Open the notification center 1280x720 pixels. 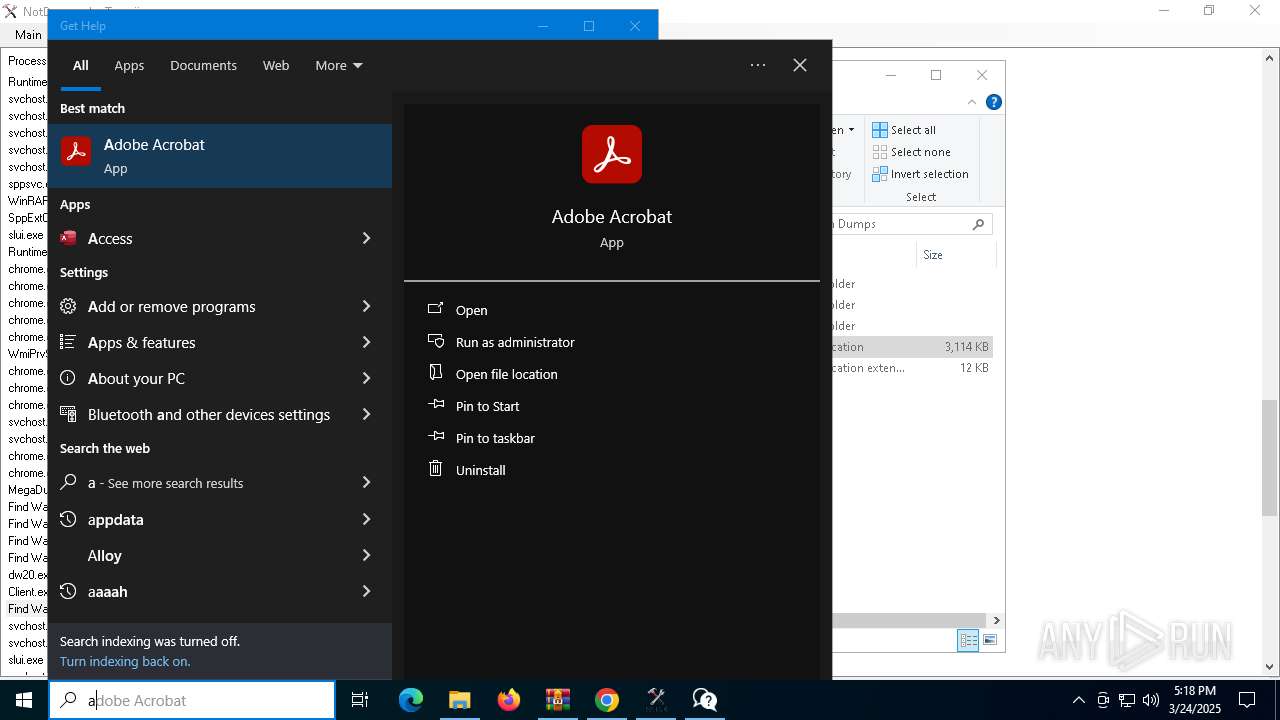pyautogui.click(x=1247, y=700)
